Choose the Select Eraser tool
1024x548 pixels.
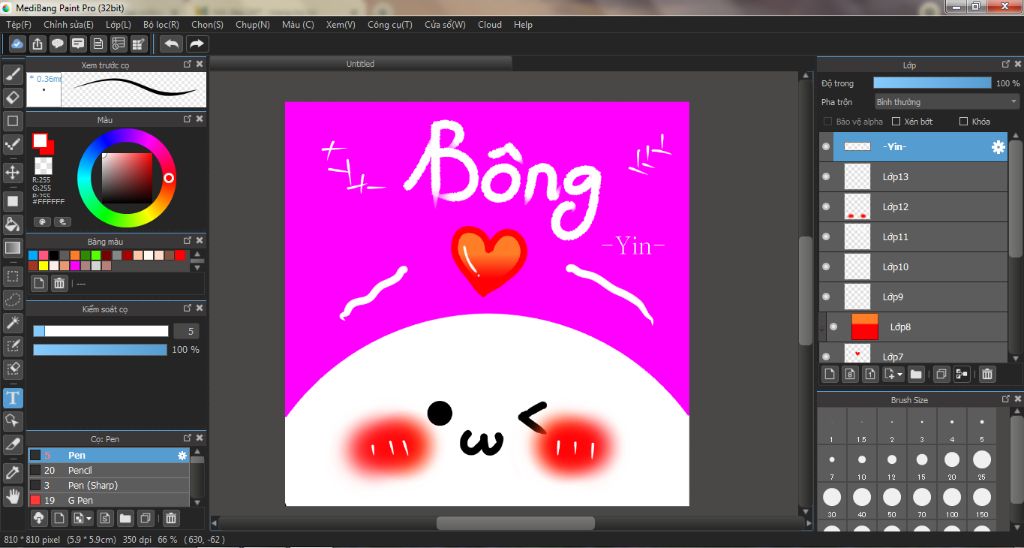pyautogui.click(x=13, y=368)
